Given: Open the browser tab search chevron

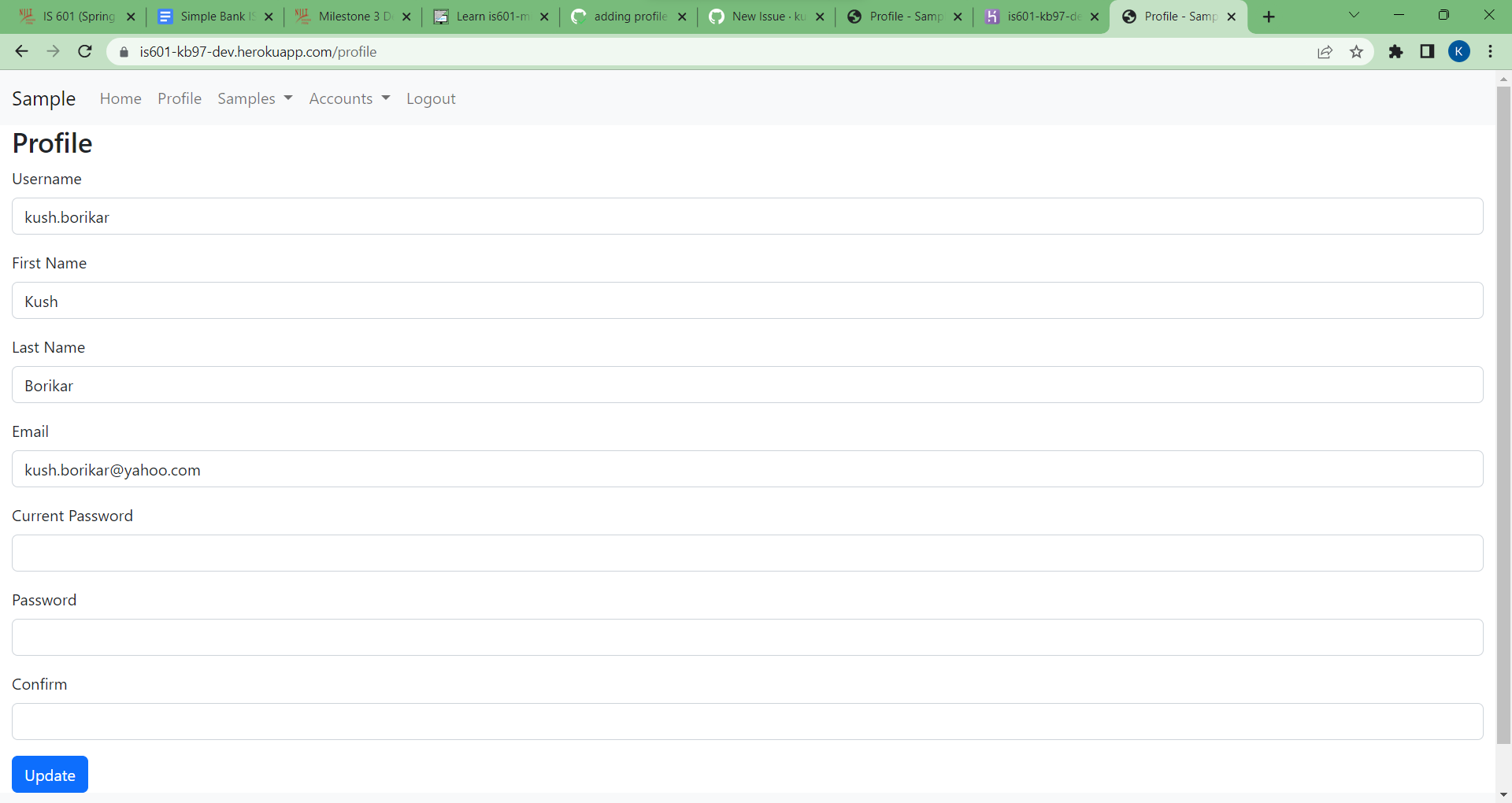Looking at the screenshot, I should [x=1354, y=14].
